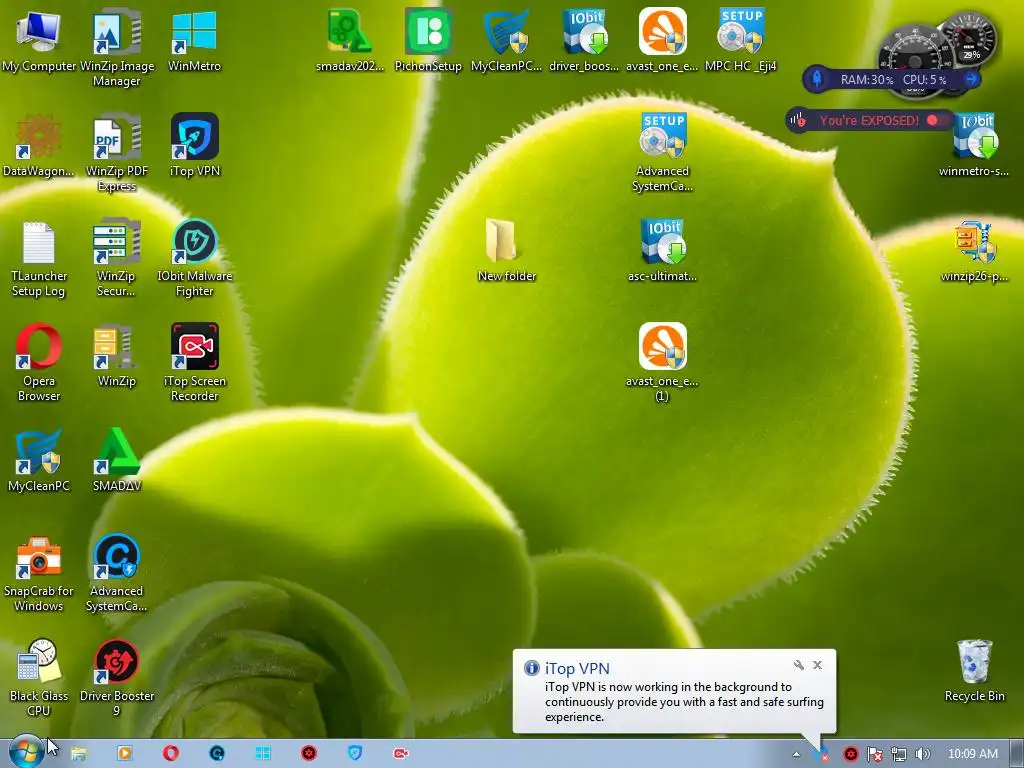
Task: Launch SMADAV desktop shortcut
Action: (116, 460)
